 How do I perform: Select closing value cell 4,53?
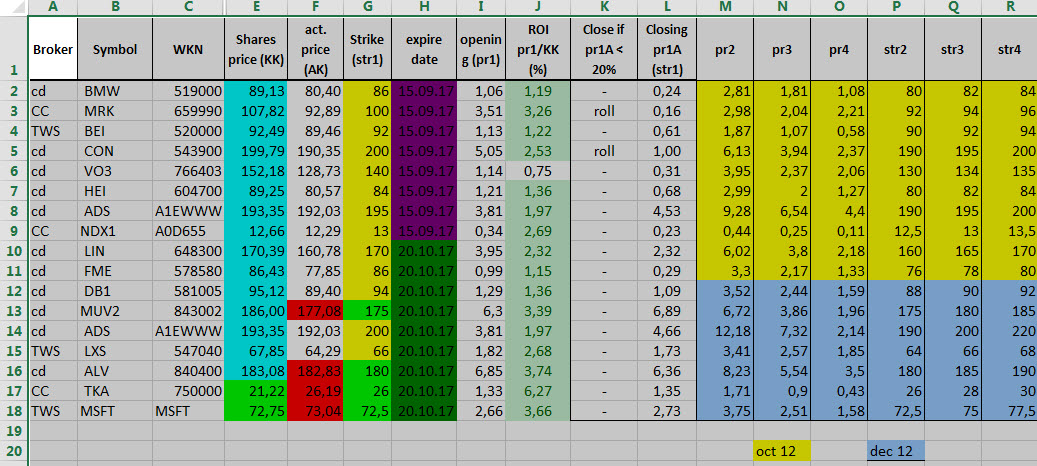pos(667,210)
